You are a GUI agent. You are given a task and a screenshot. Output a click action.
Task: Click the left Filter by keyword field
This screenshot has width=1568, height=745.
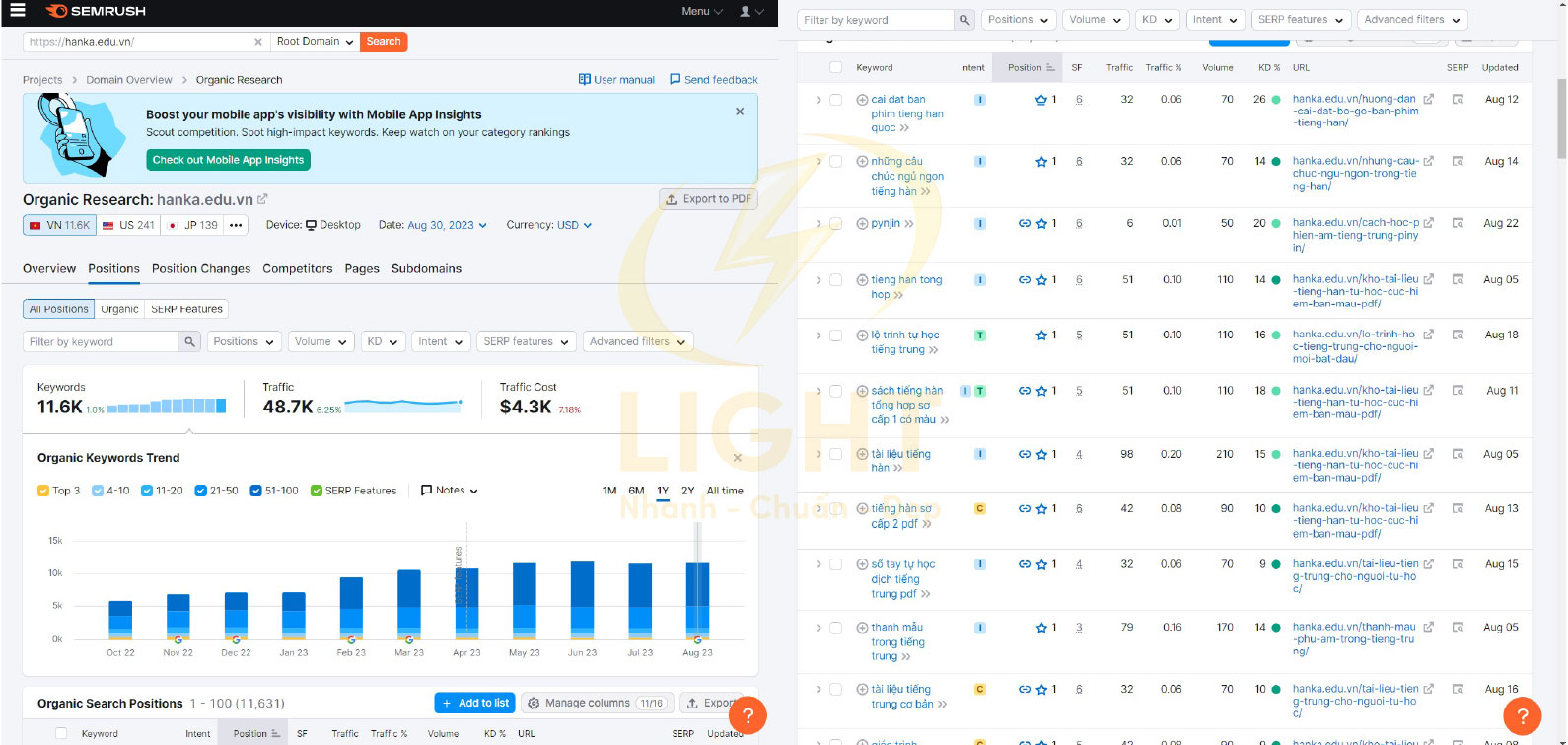(x=102, y=341)
